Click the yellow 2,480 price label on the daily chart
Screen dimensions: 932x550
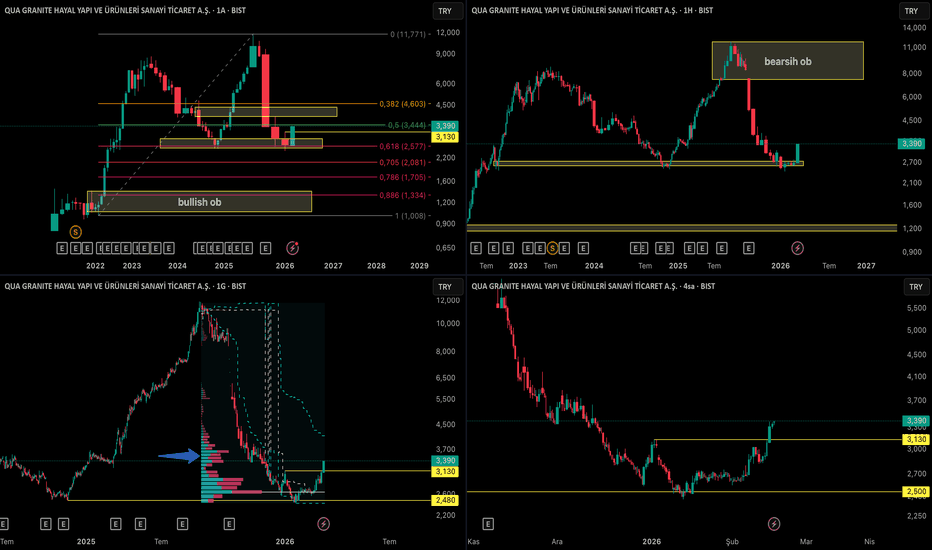coord(445,500)
